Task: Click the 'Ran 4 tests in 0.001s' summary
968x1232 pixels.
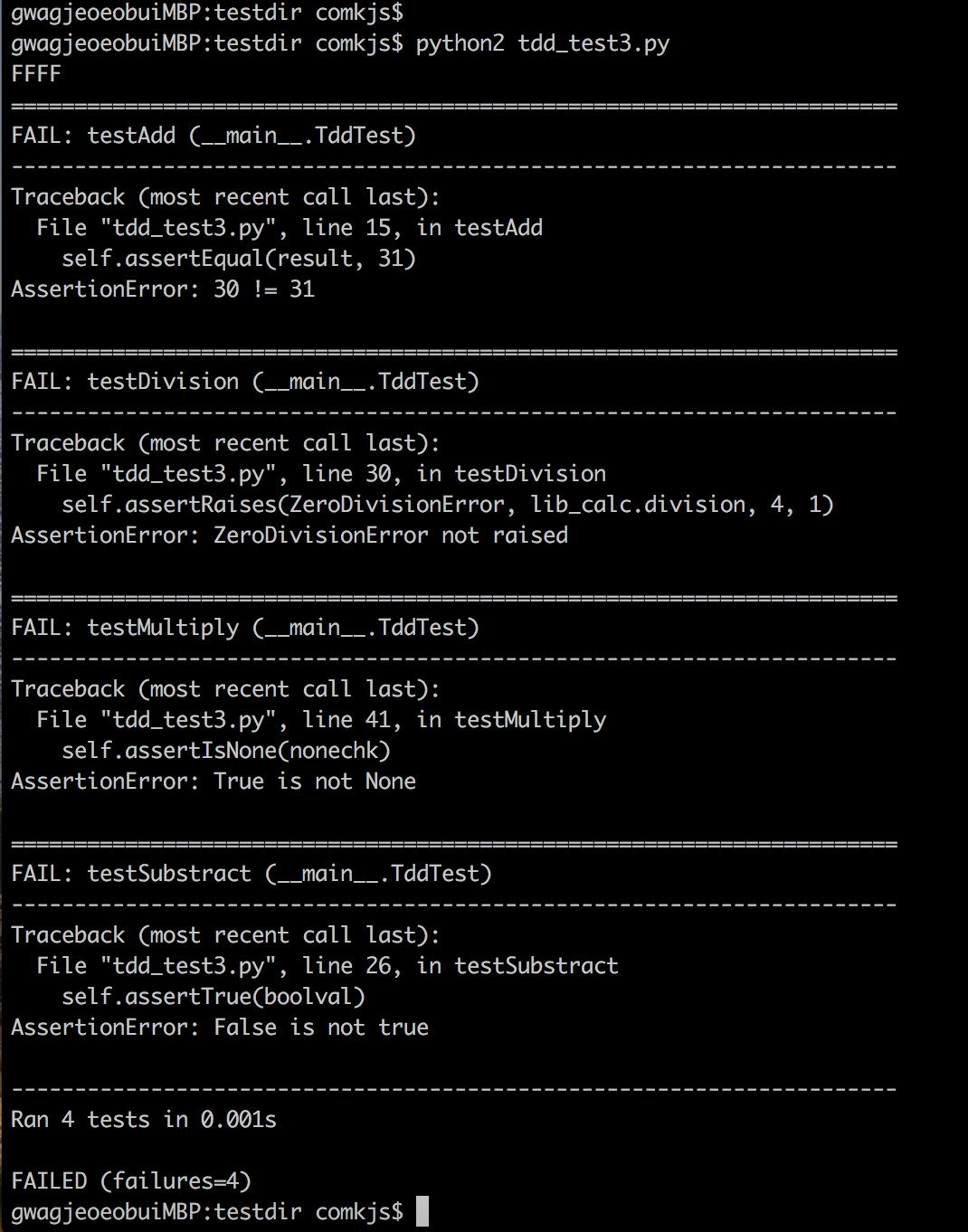Action: click(x=144, y=1120)
